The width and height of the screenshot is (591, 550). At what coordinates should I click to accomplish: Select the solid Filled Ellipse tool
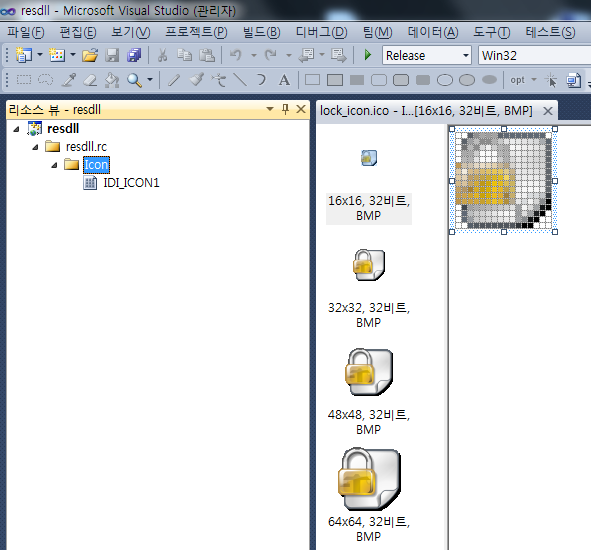tap(489, 80)
